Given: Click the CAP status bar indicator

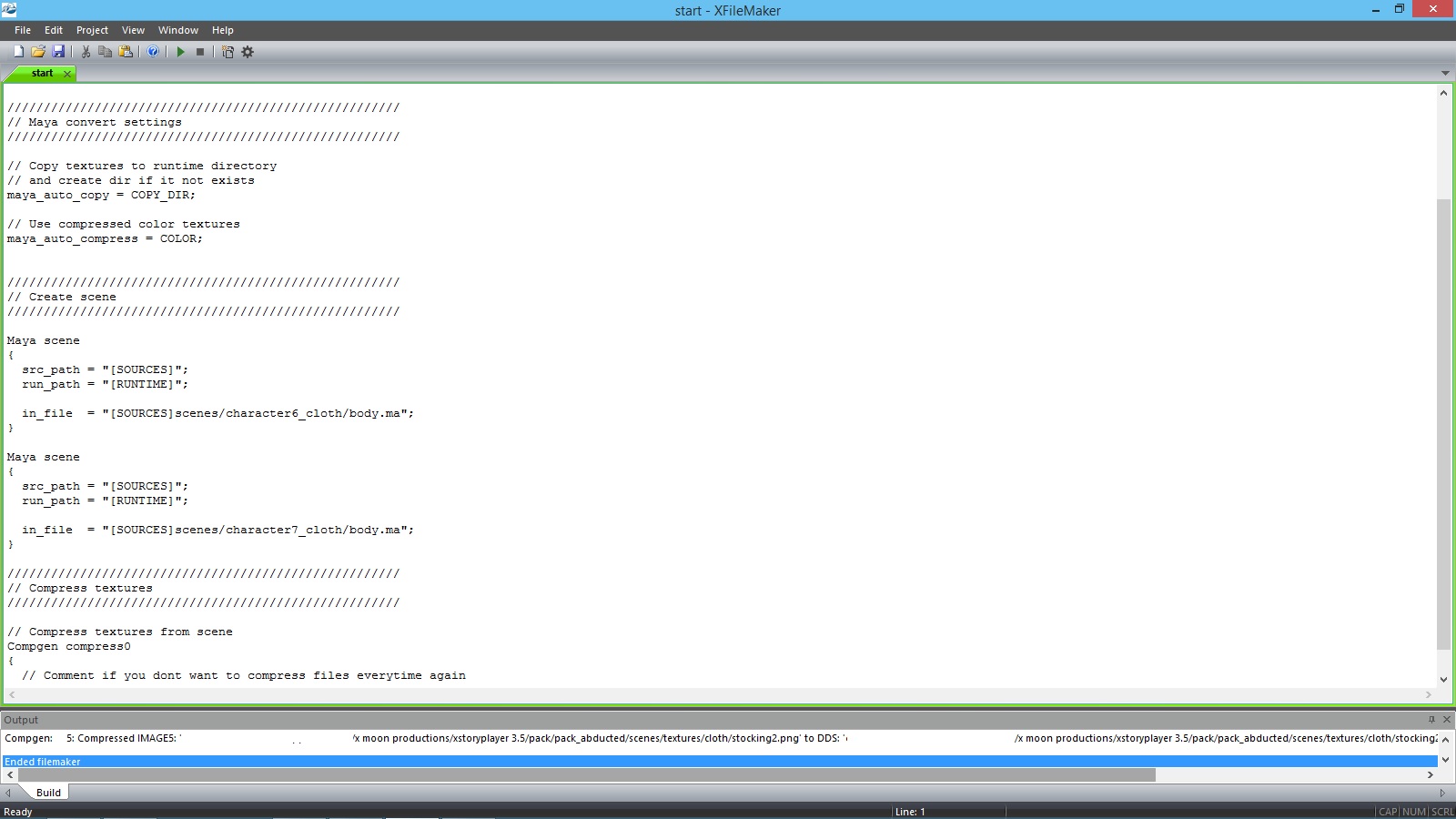Looking at the screenshot, I should 1388,812.
